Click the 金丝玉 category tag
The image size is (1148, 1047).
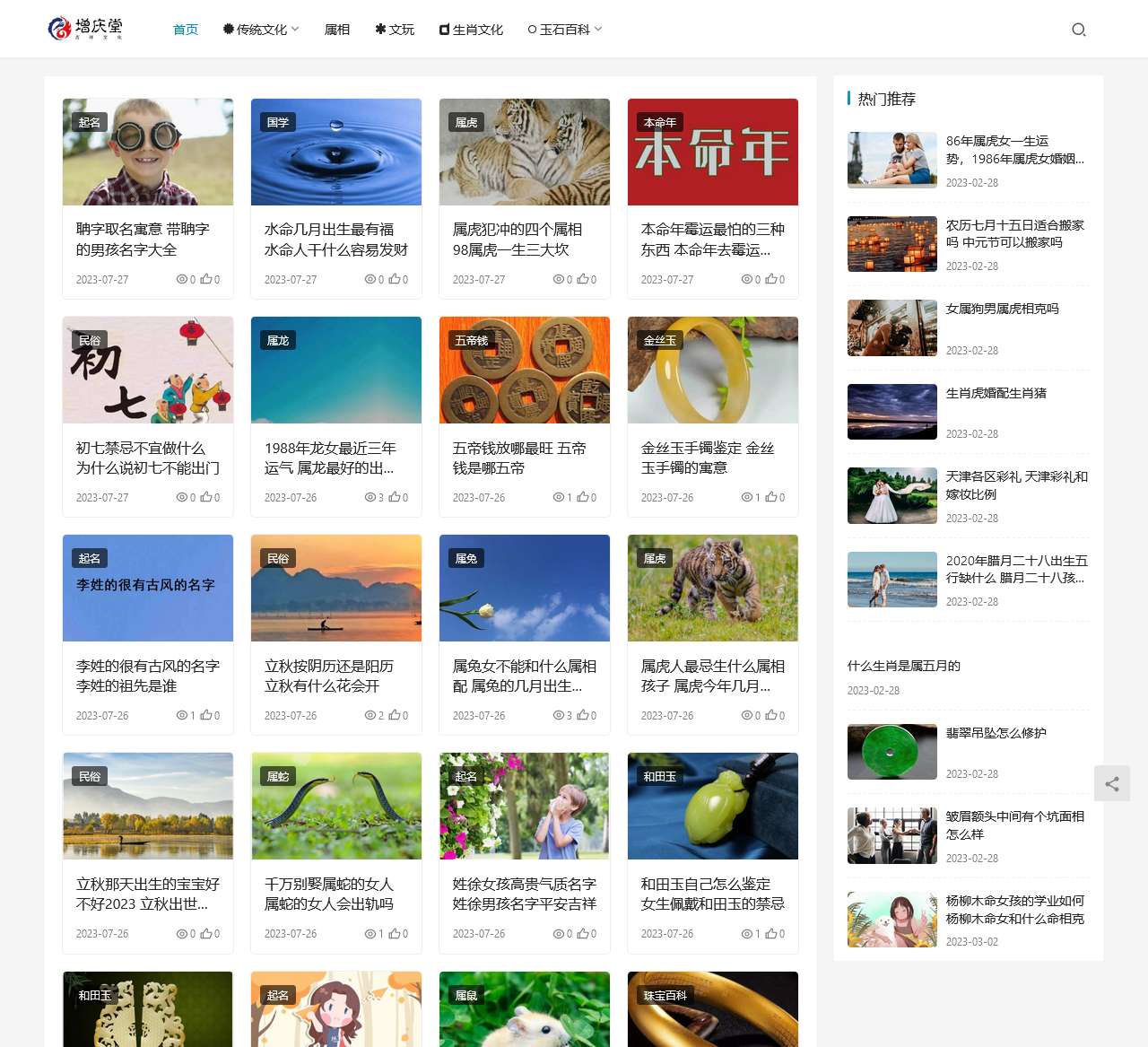pyautogui.click(x=660, y=340)
